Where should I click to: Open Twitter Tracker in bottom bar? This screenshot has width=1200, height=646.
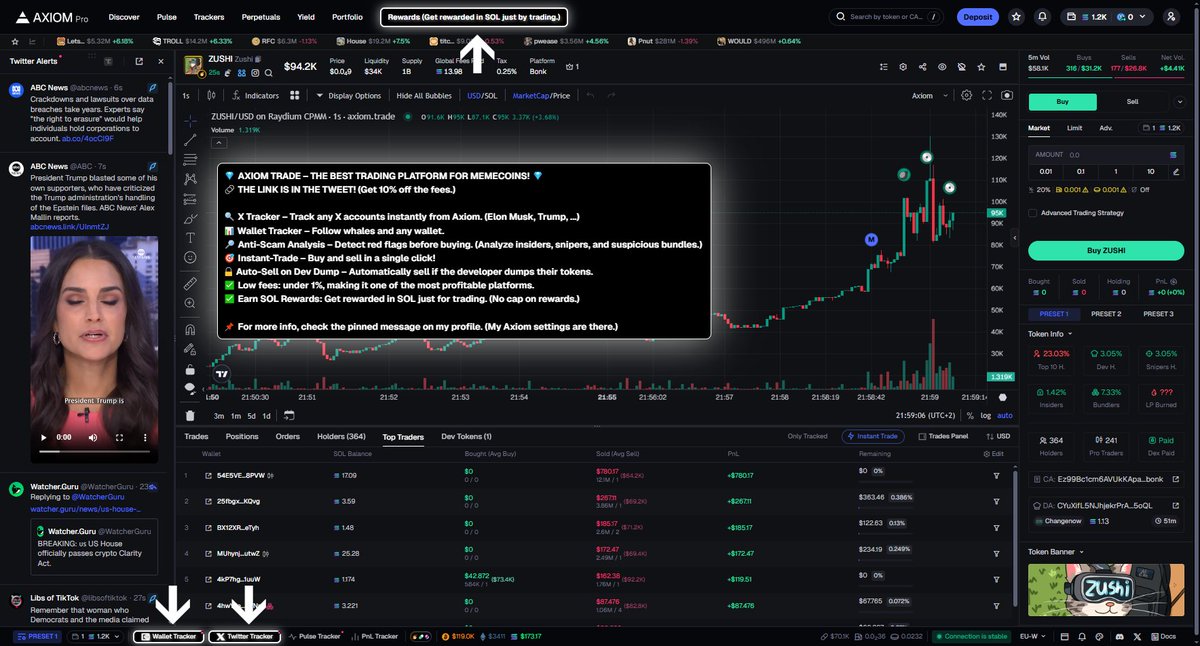(245, 636)
